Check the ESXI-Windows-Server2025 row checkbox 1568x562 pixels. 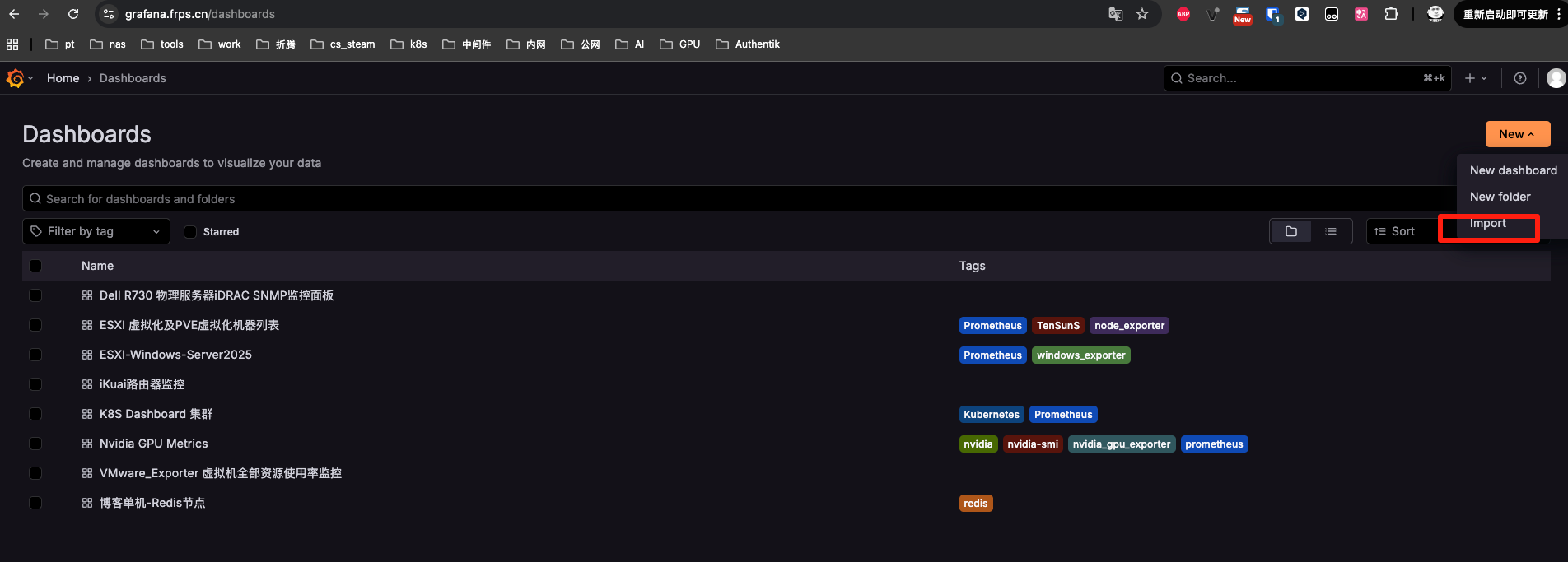(x=35, y=355)
